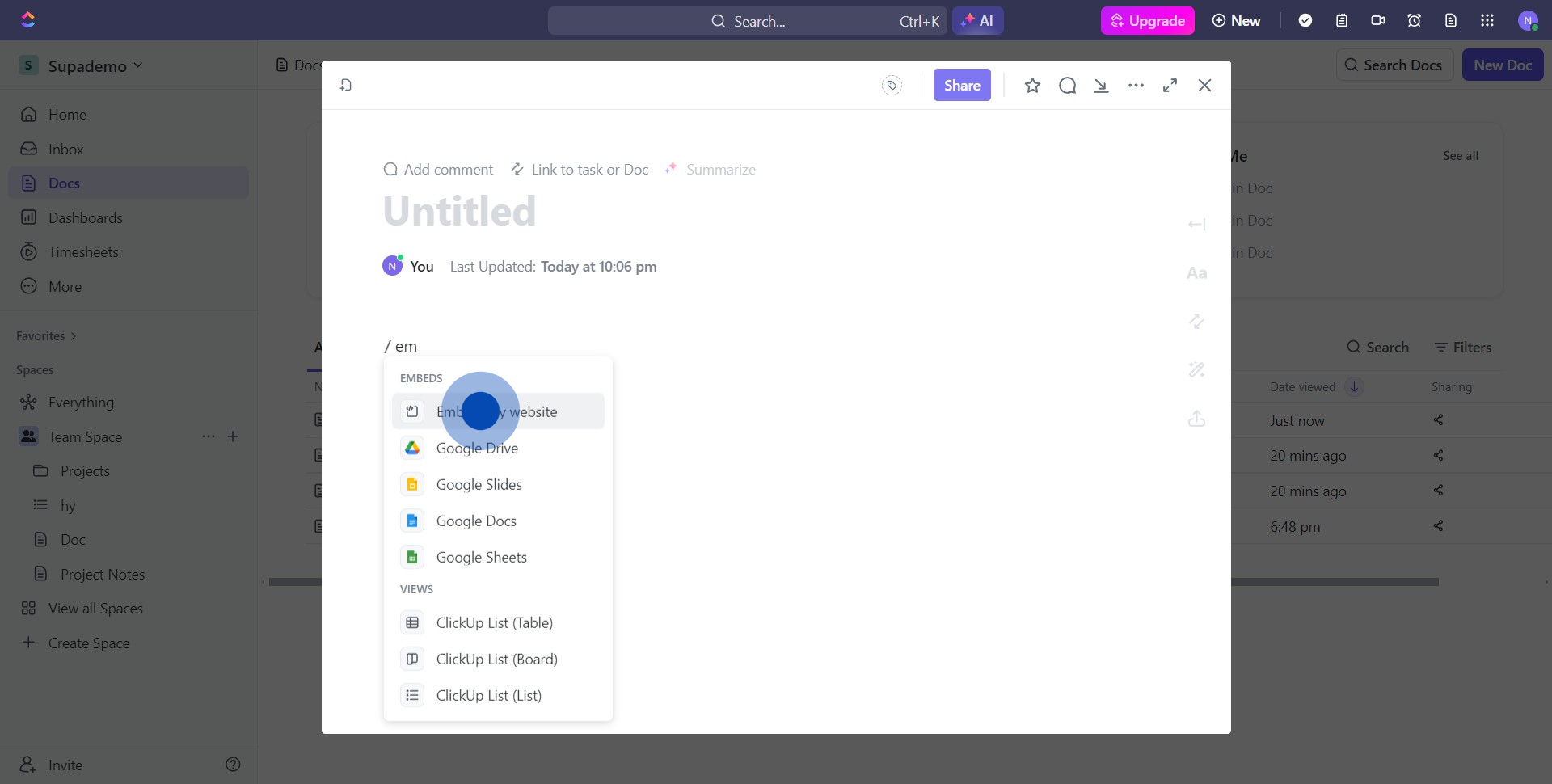This screenshot has height=784, width=1552.
Task: Open the help question mark icon
Action: (233, 765)
